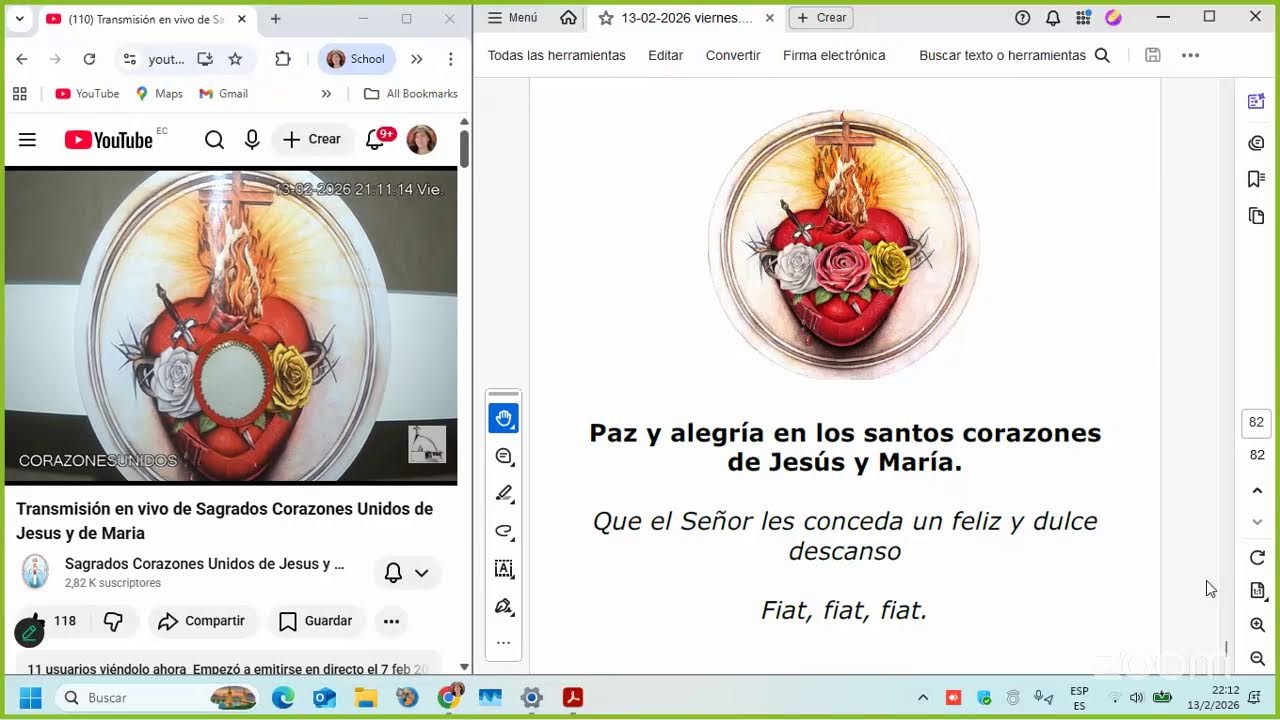
Task: Select the Add comment tool in Acrobat
Action: 503,456
